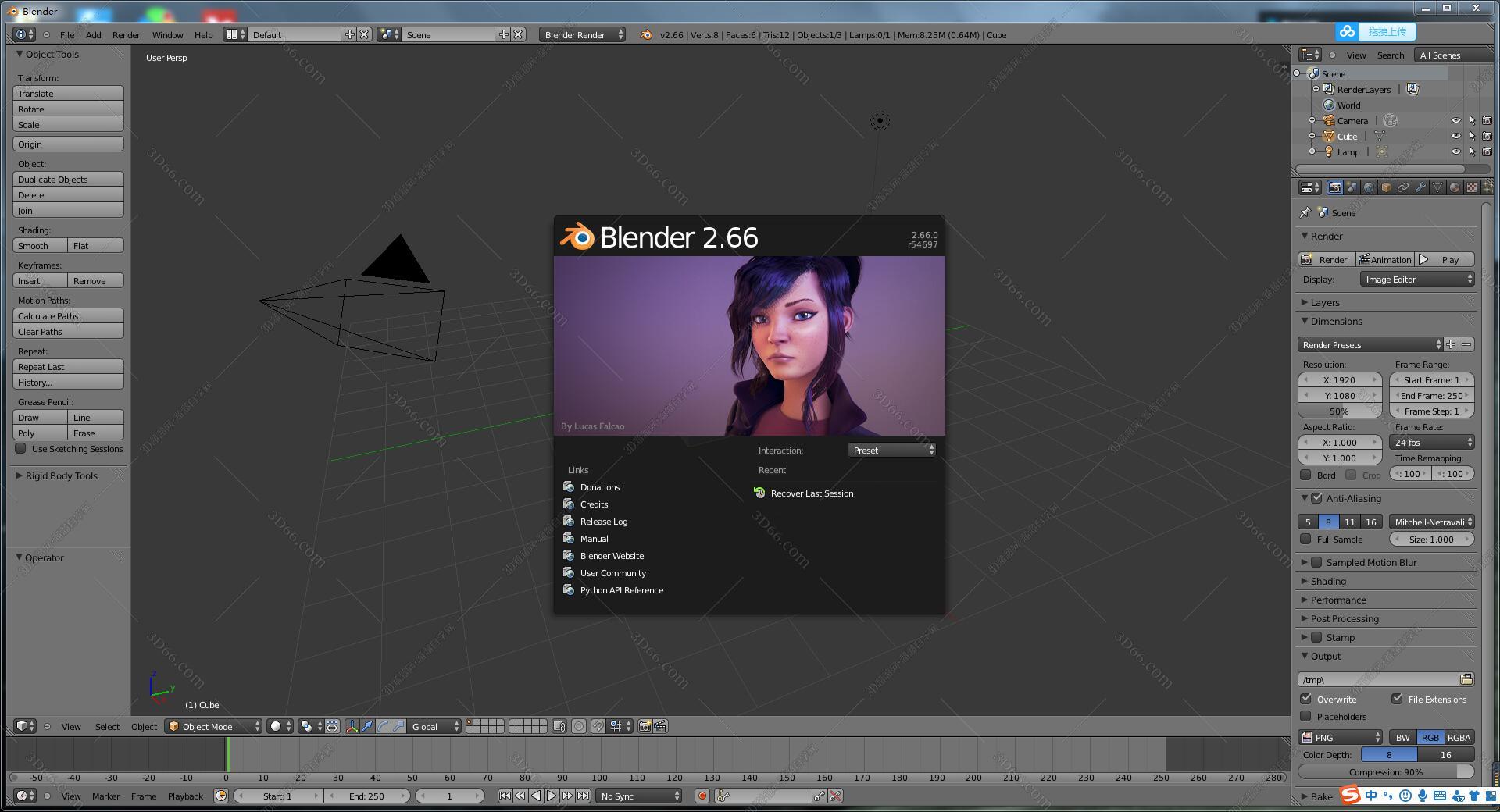Open the Material properties tab (sphere icon)
This screenshot has height=812, width=1500.
1454,188
